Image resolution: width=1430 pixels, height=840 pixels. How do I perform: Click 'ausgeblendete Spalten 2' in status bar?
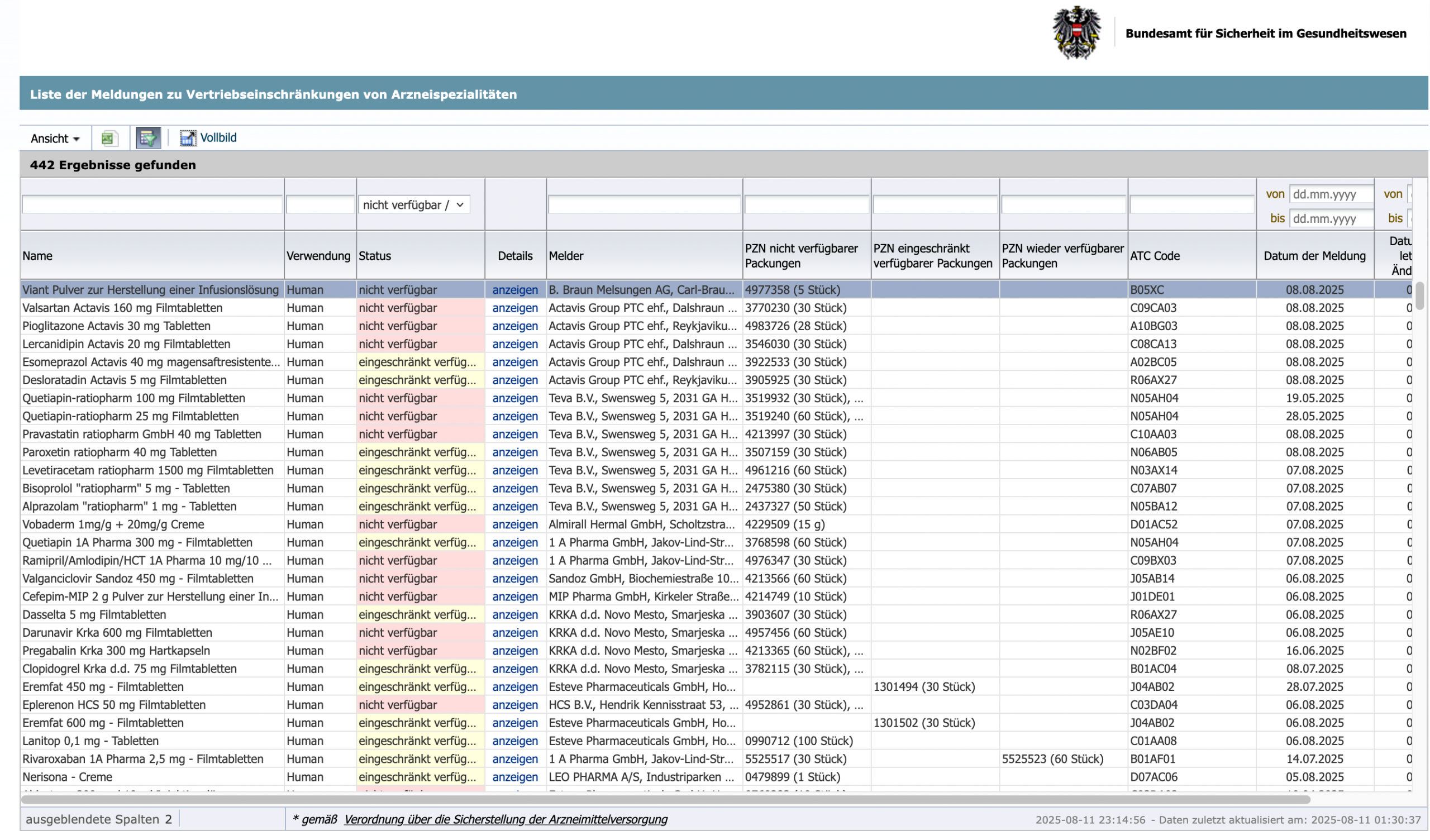point(99,819)
